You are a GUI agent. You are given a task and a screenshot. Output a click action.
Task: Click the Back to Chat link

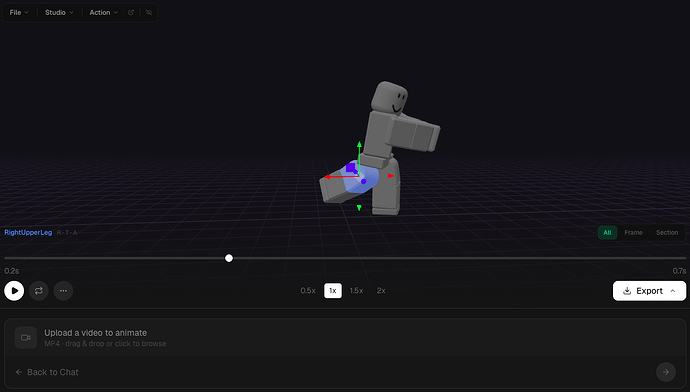(x=47, y=372)
